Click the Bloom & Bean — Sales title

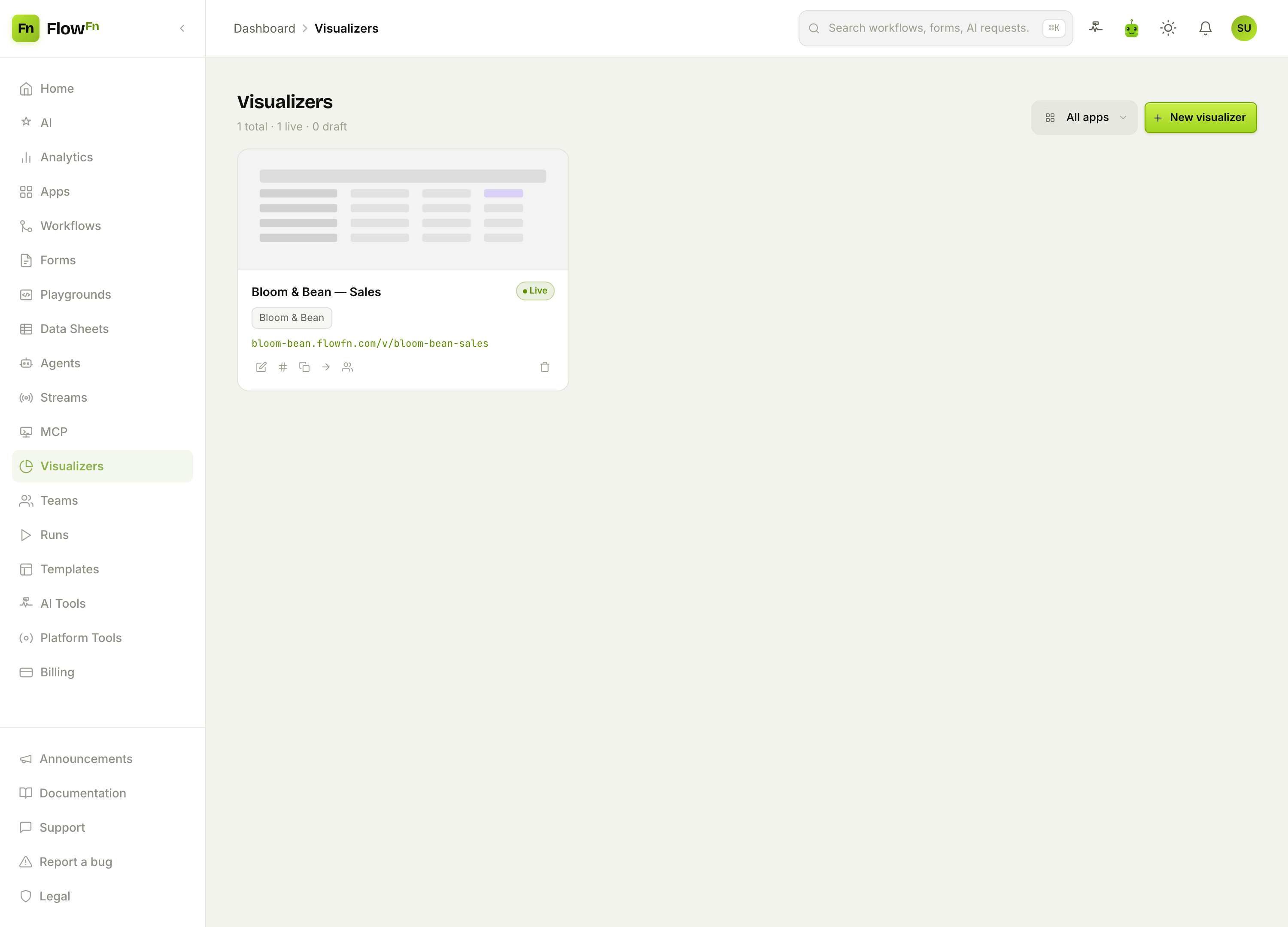click(316, 292)
